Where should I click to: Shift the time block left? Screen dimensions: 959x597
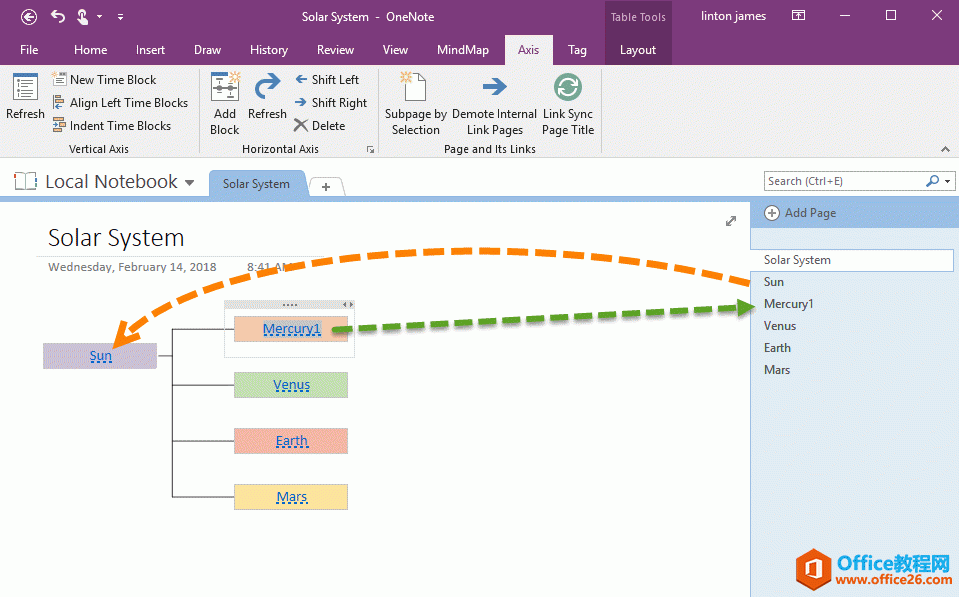click(330, 79)
